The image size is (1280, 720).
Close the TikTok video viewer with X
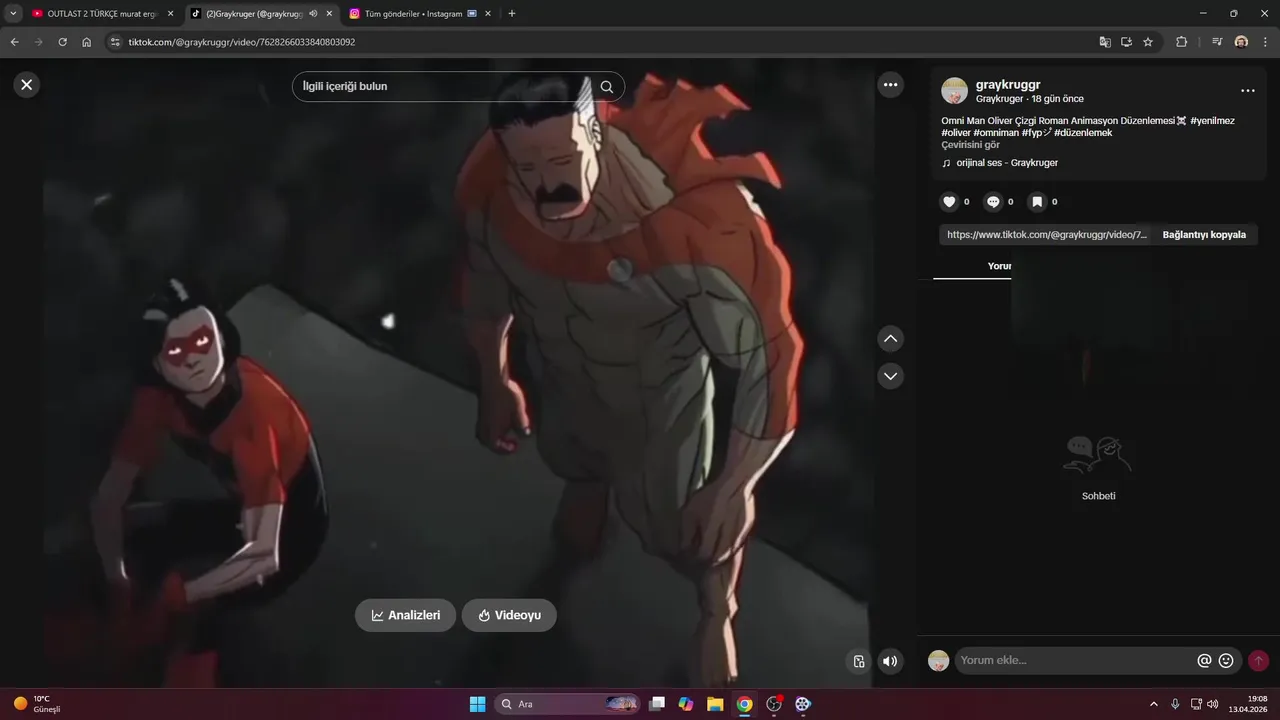pos(27,85)
